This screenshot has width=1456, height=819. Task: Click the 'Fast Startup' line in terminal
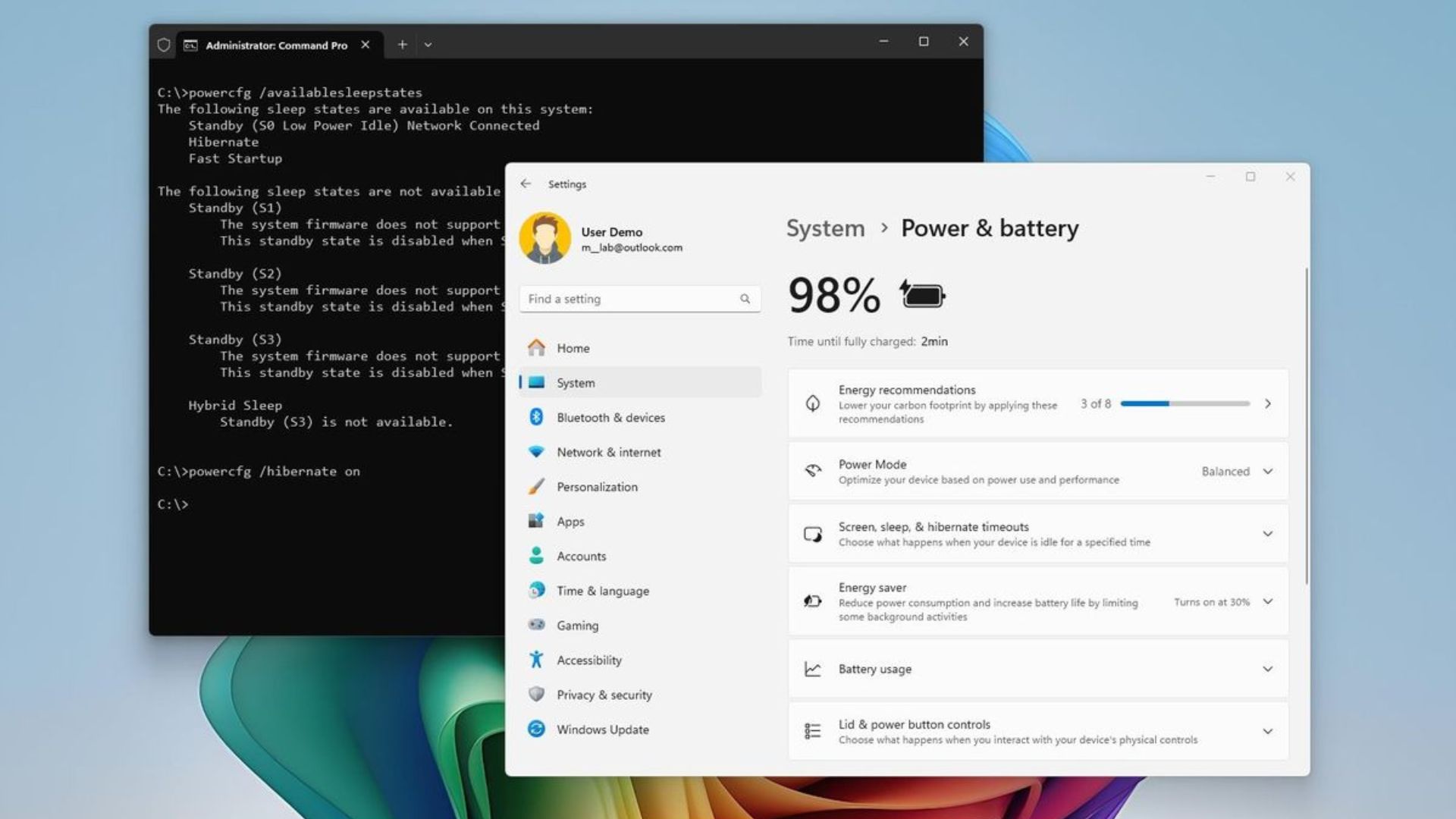pos(235,158)
